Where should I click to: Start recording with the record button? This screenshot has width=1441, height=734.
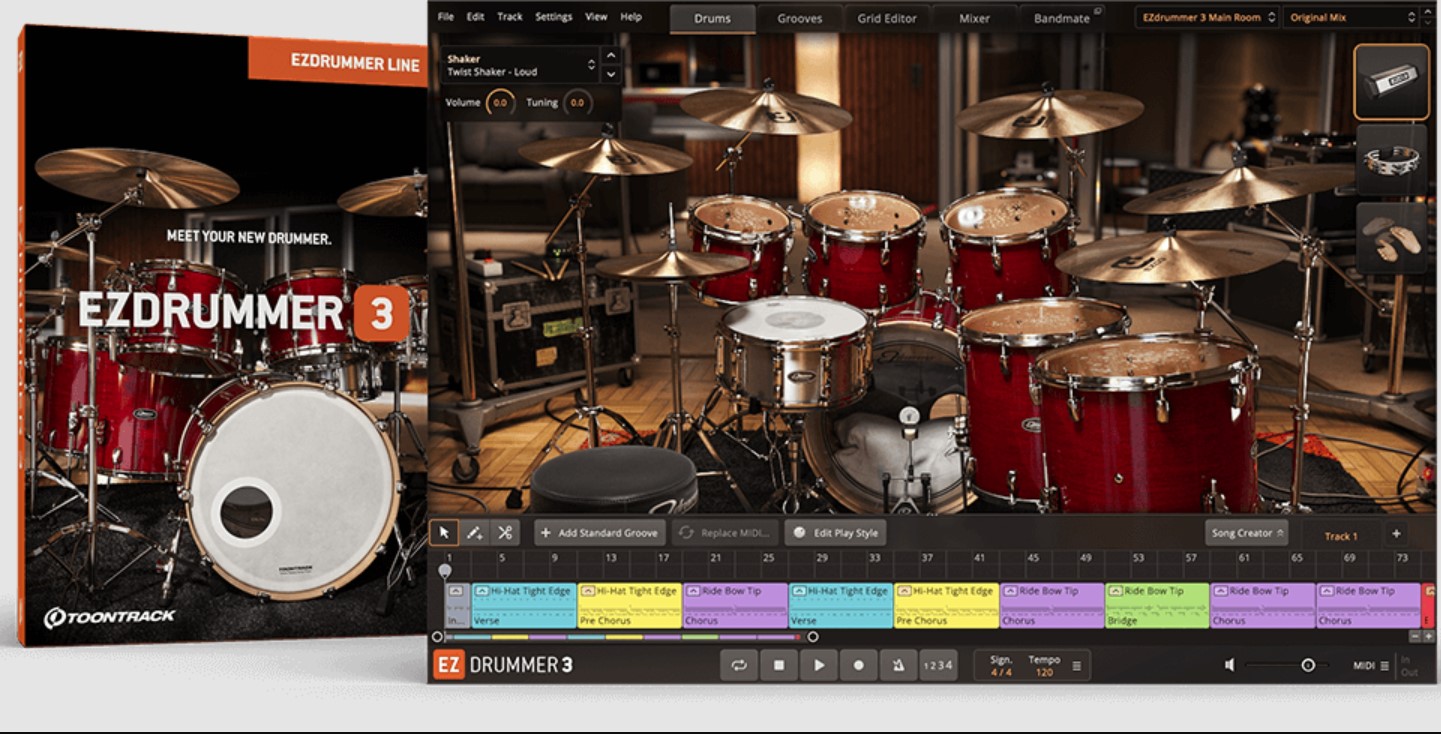coord(858,665)
